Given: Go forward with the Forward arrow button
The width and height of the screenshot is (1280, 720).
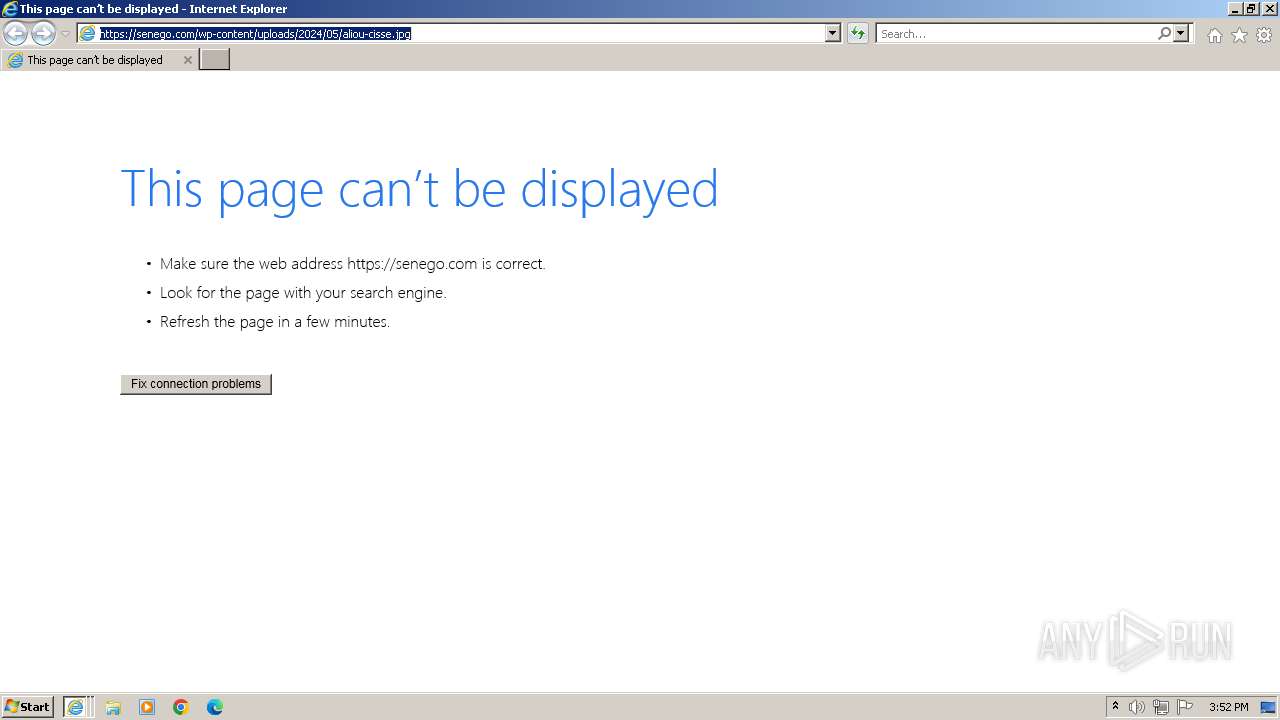Looking at the screenshot, I should coord(43,34).
